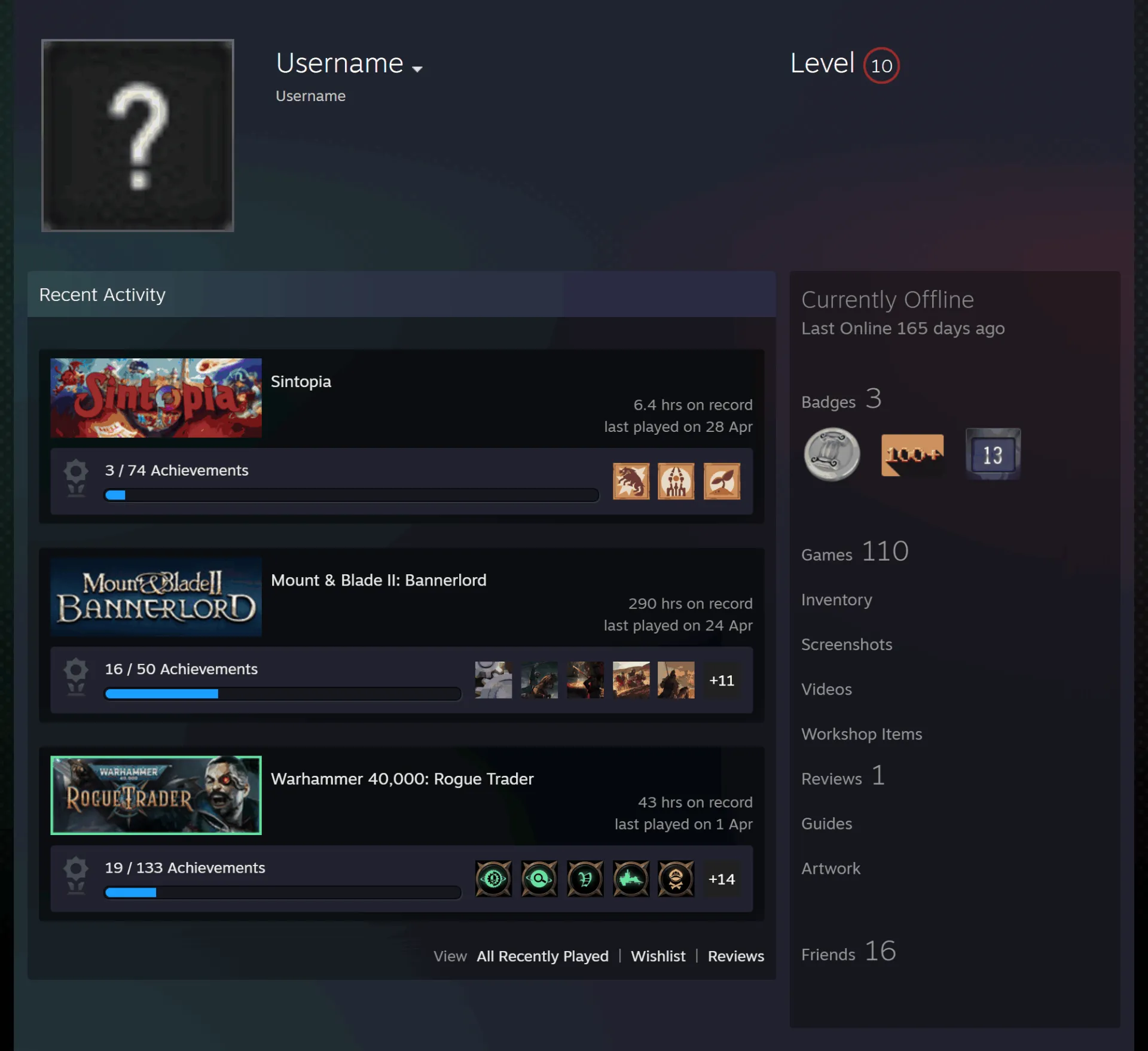Click the Sintopia achievements progress bar
This screenshot has height=1051, width=1148.
pos(352,495)
